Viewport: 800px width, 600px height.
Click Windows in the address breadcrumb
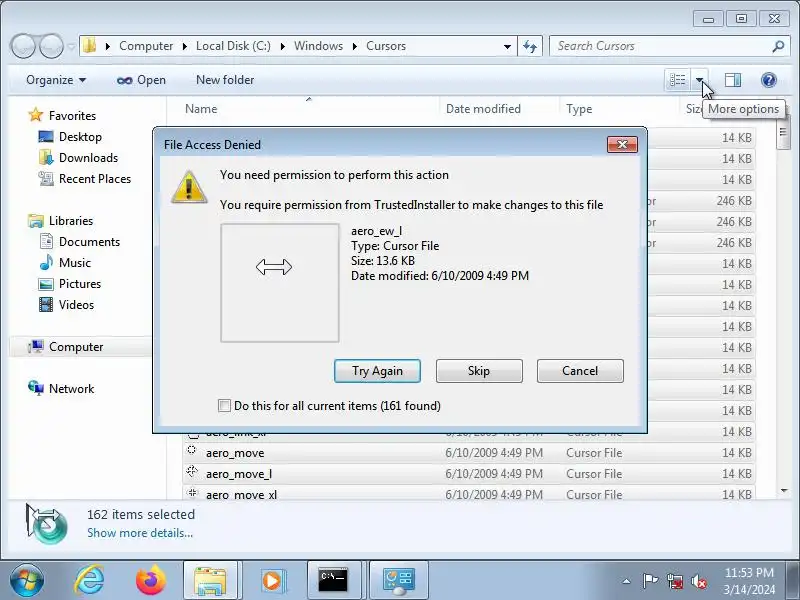tap(318, 46)
